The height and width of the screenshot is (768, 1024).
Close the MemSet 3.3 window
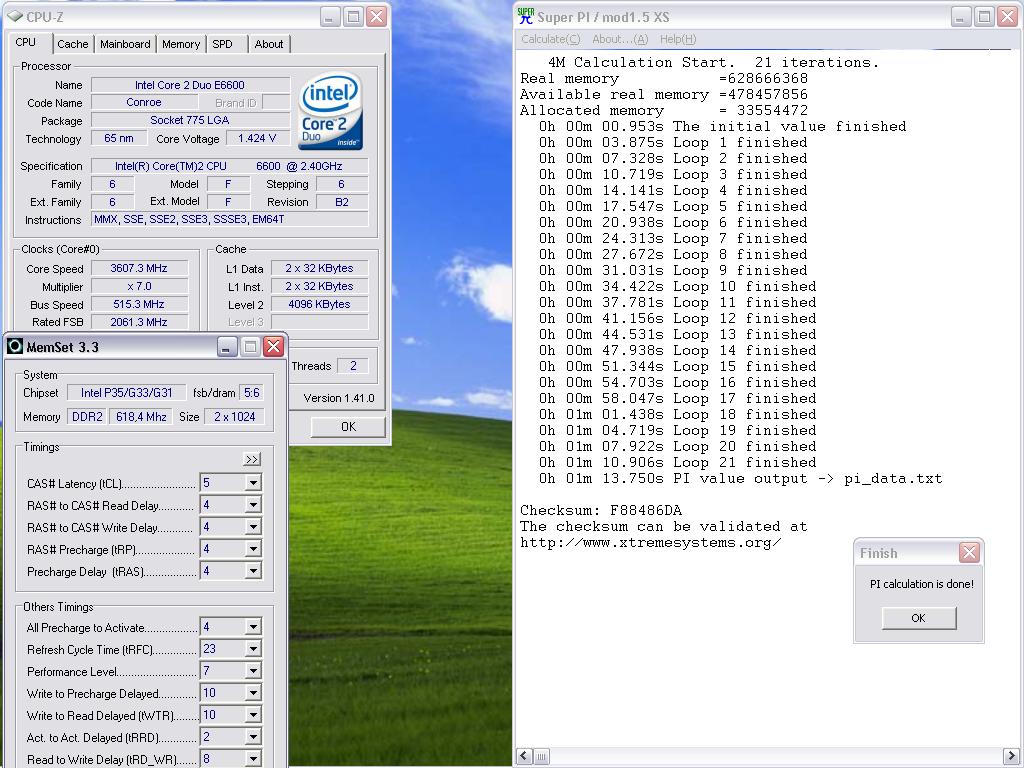point(274,346)
